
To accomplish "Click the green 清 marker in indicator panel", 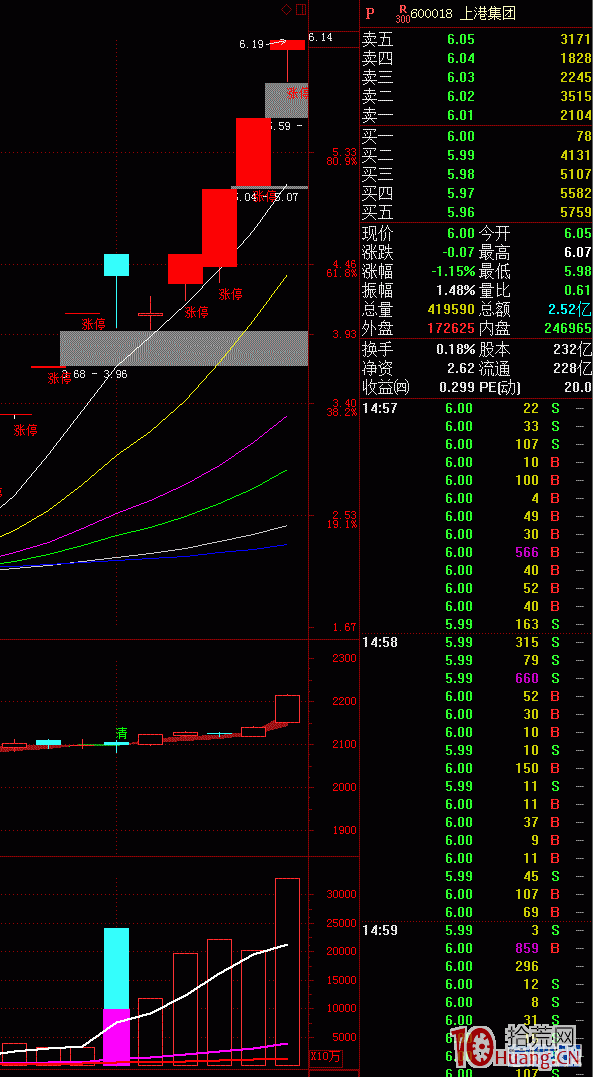I will [x=122, y=734].
